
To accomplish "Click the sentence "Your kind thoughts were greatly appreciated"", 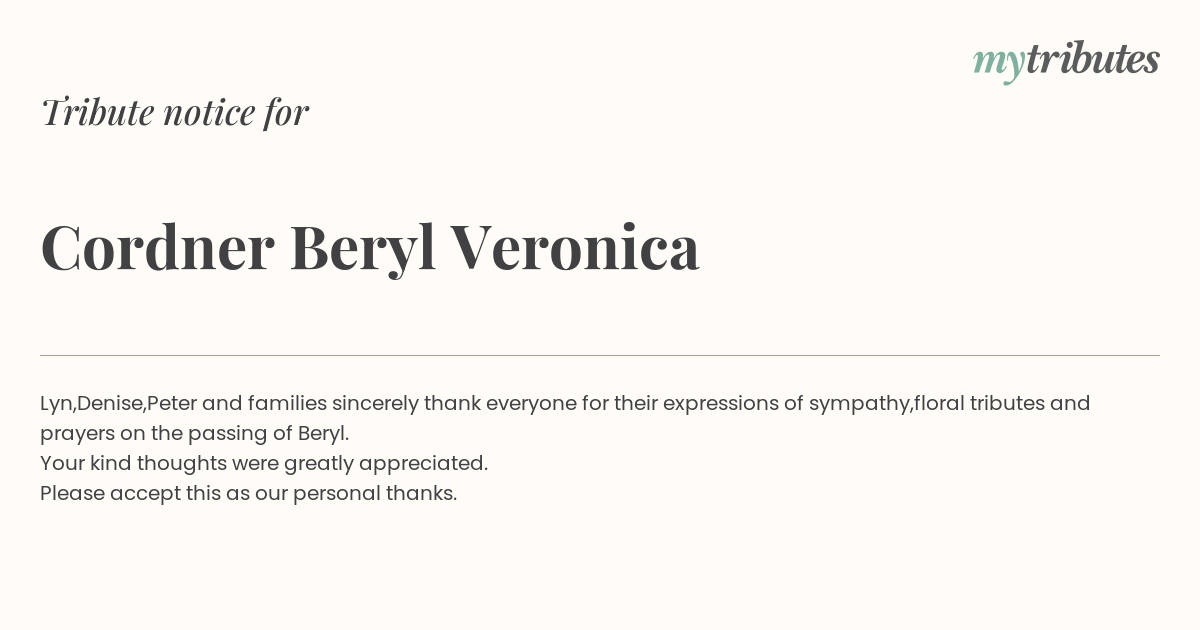I will tap(264, 464).
